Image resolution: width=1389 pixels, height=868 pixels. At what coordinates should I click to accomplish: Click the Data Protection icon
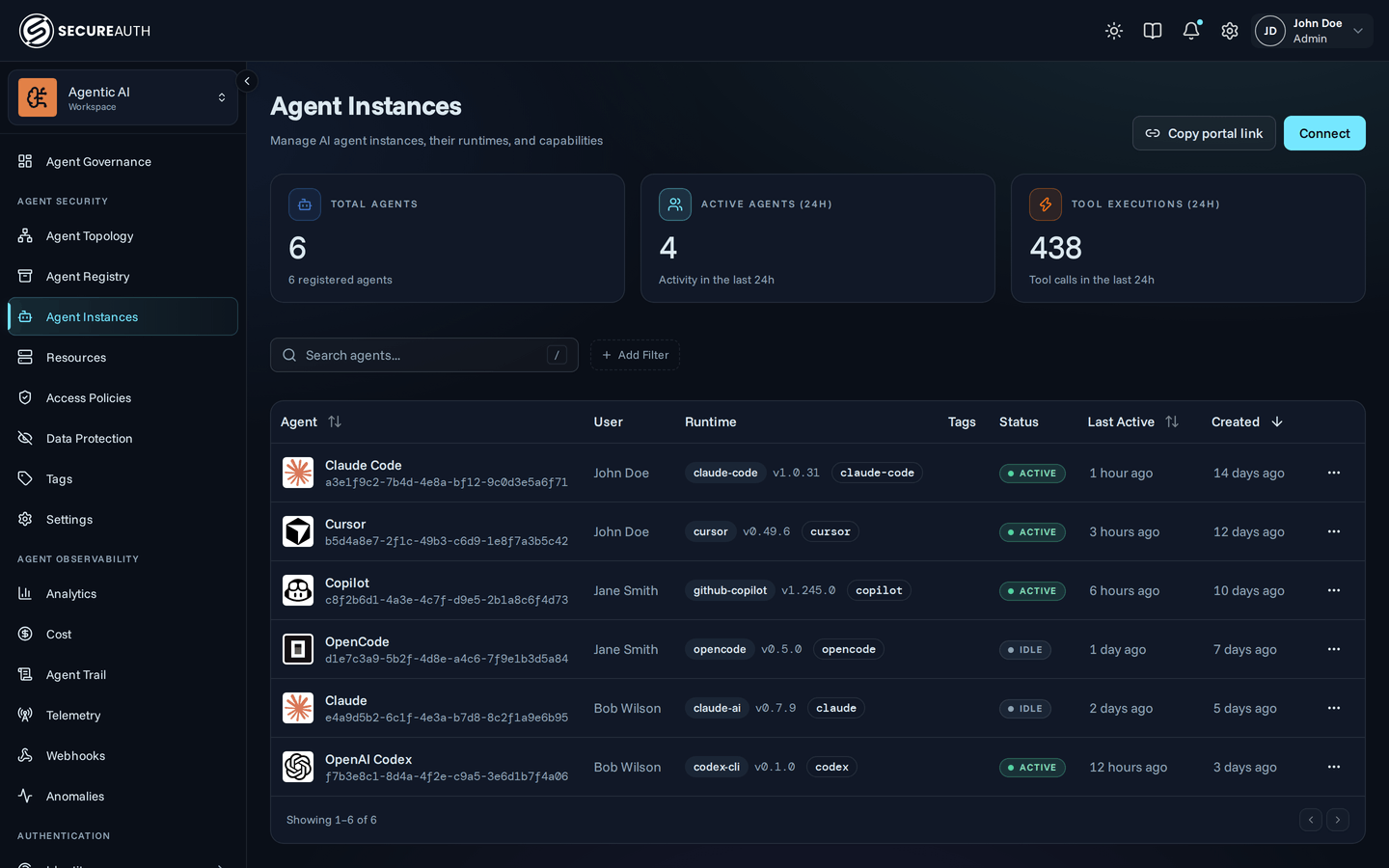click(25, 438)
